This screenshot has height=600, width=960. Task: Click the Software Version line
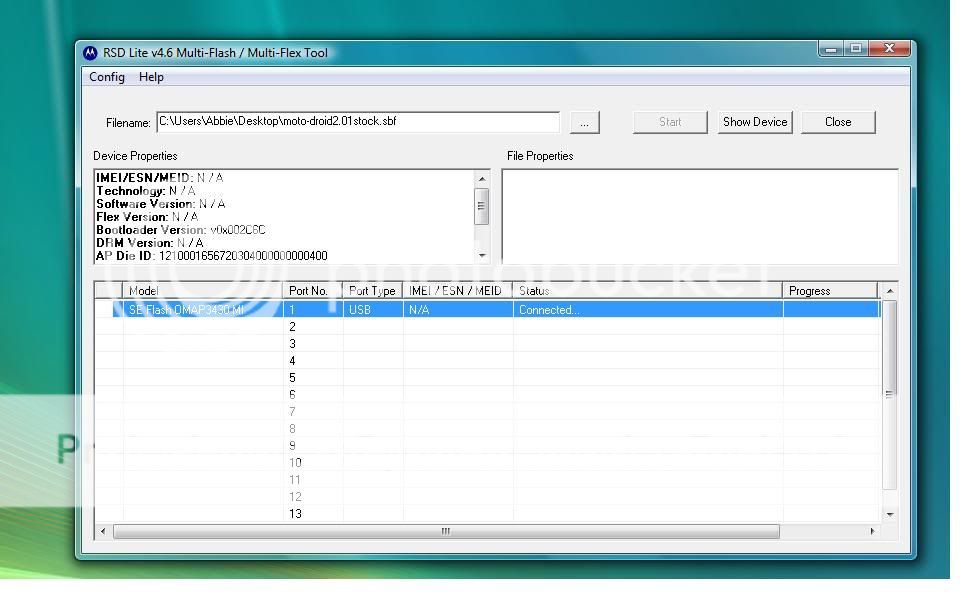click(160, 204)
